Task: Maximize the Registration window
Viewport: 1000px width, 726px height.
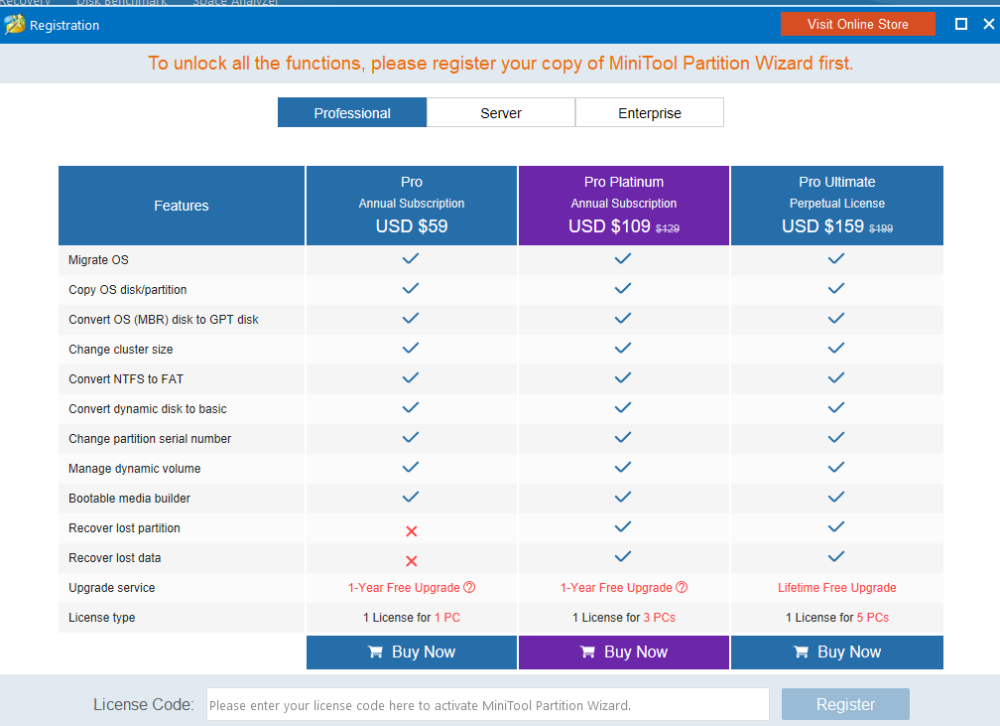Action: tap(961, 24)
